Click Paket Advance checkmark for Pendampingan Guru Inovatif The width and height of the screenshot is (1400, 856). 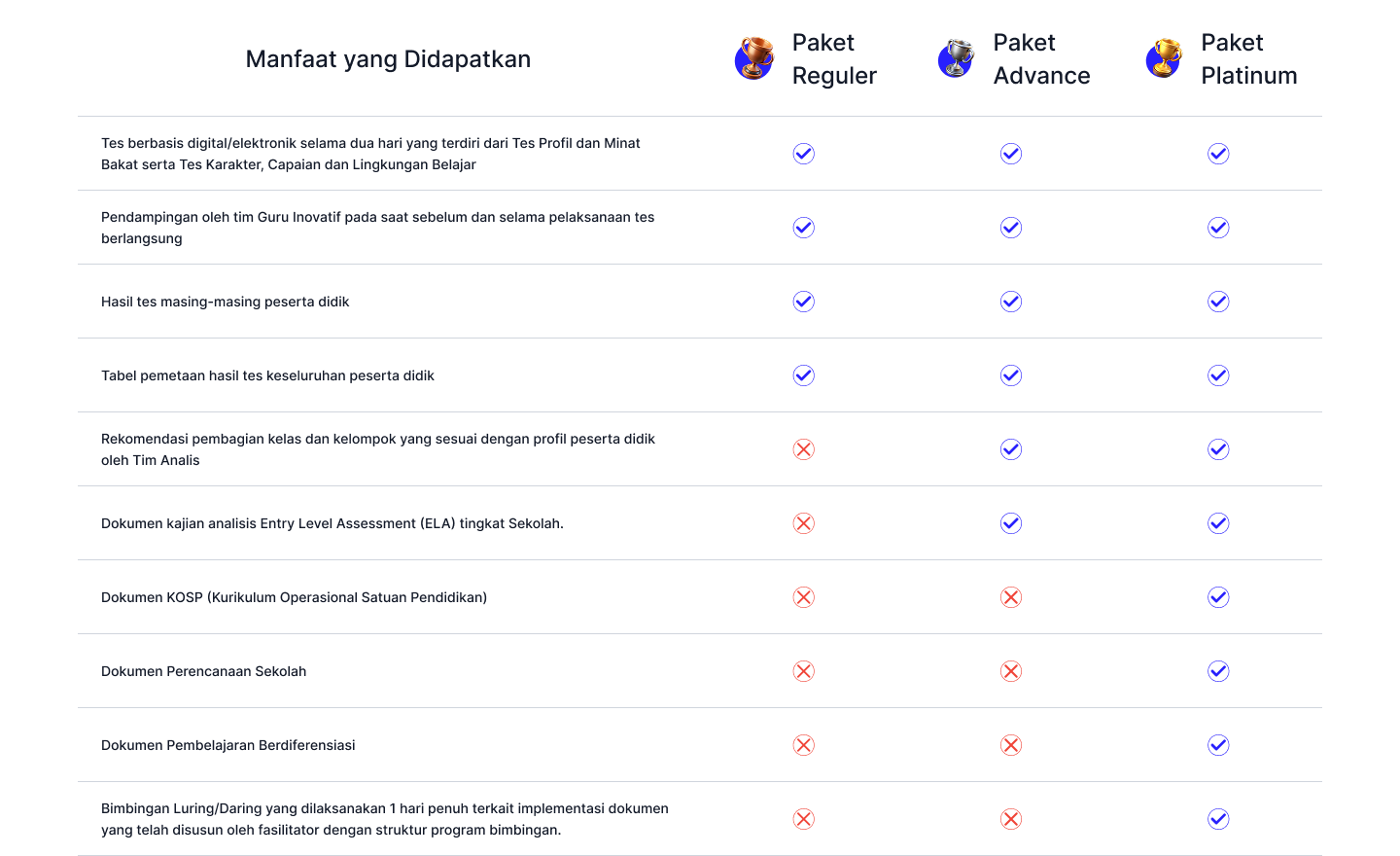point(1011,228)
